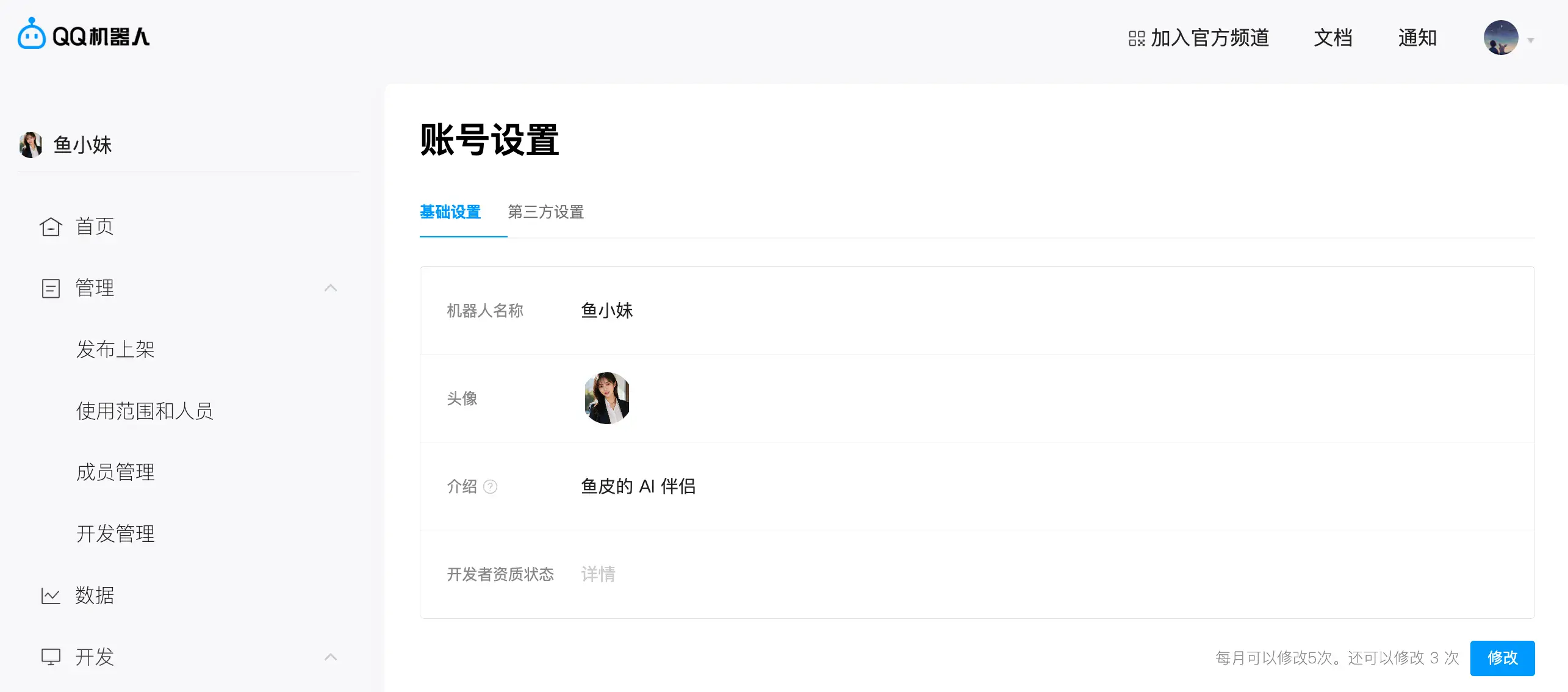Viewport: 1568px width, 692px height.
Task: Click the QQ机器人 robot logo
Action: pos(32,35)
